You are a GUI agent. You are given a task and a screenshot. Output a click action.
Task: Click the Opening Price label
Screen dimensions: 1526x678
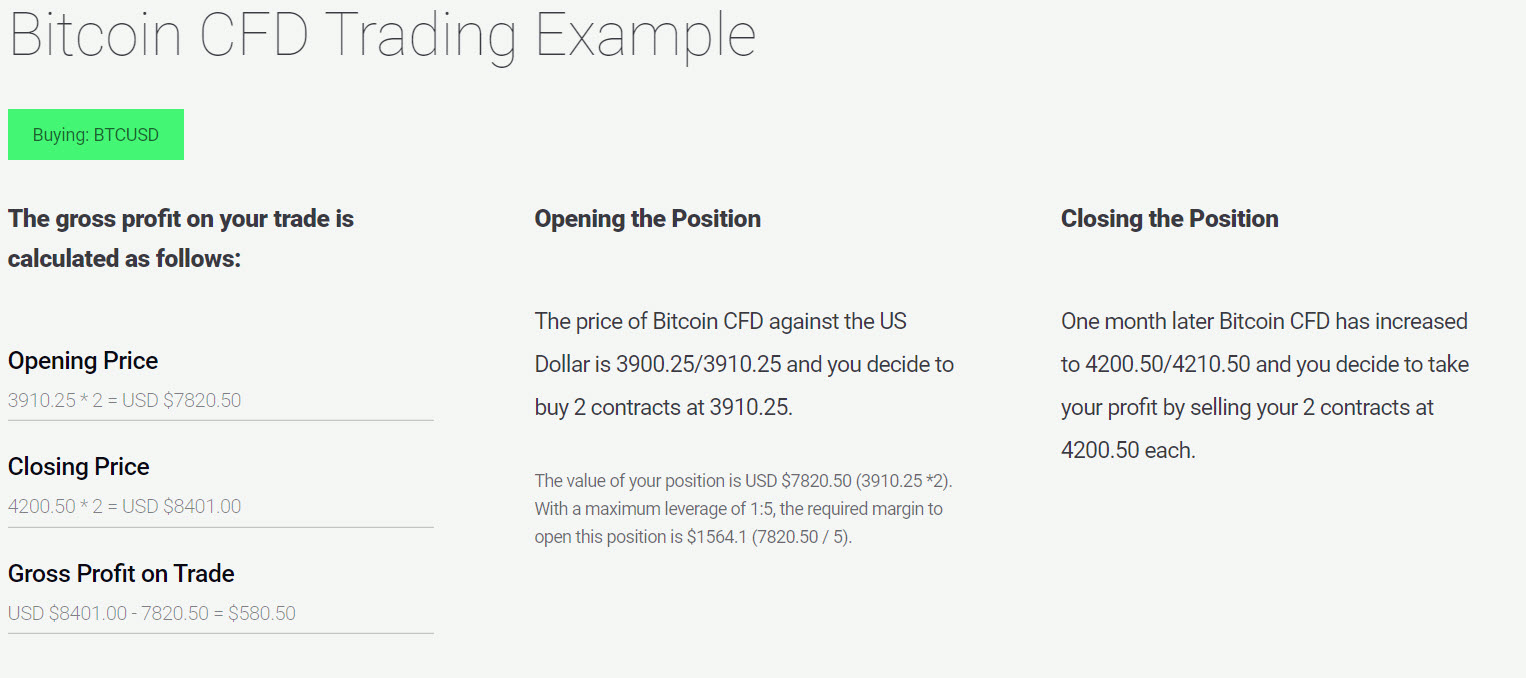click(83, 360)
